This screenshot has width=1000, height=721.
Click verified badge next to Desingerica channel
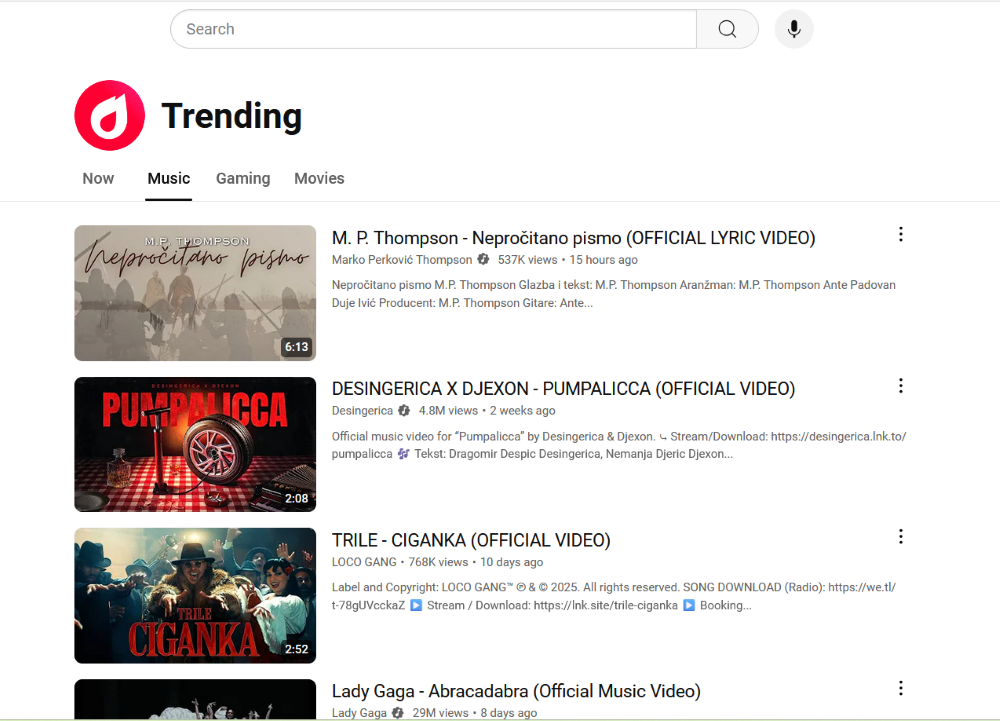point(404,411)
